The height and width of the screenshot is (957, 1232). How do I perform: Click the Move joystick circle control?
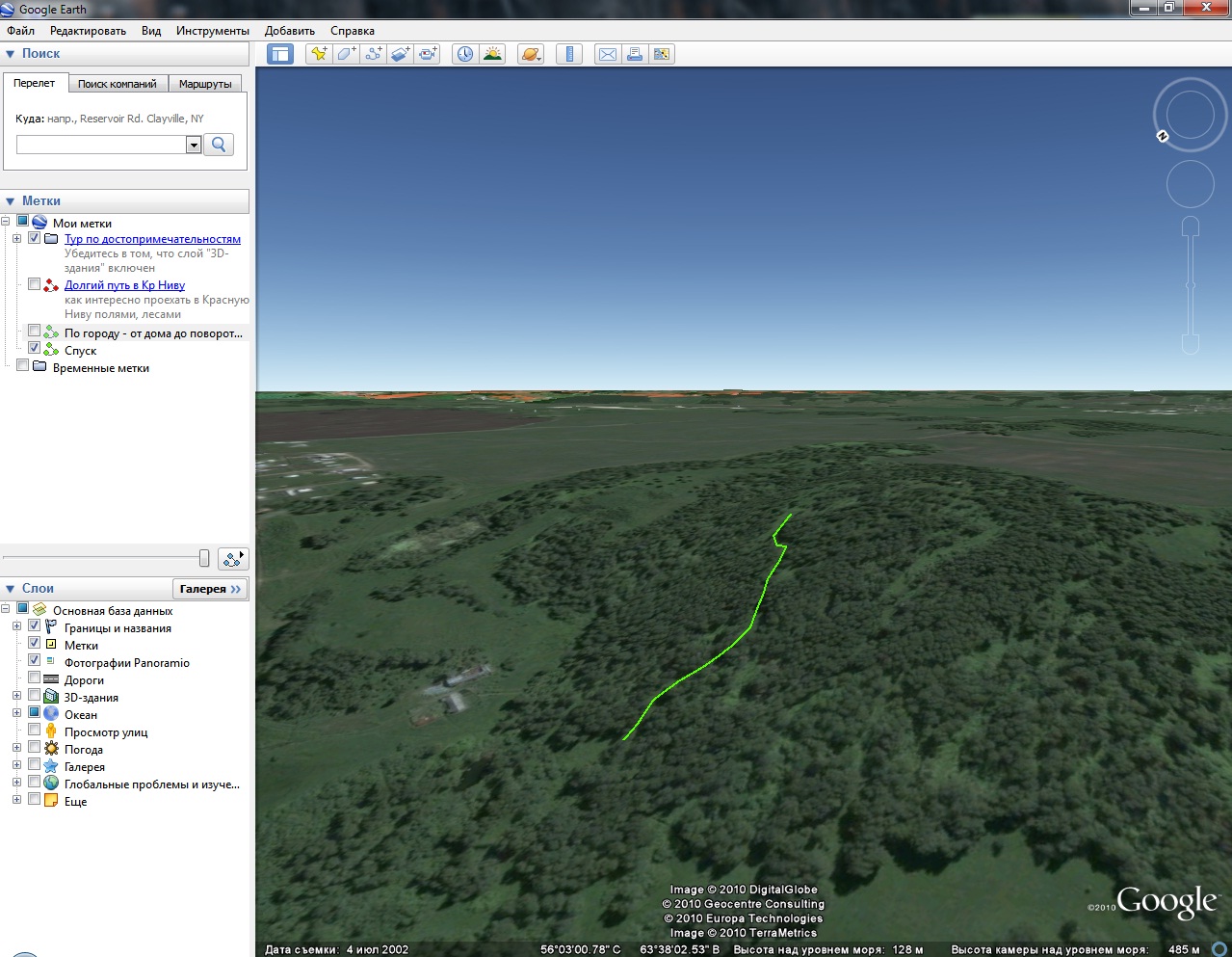[1191, 184]
